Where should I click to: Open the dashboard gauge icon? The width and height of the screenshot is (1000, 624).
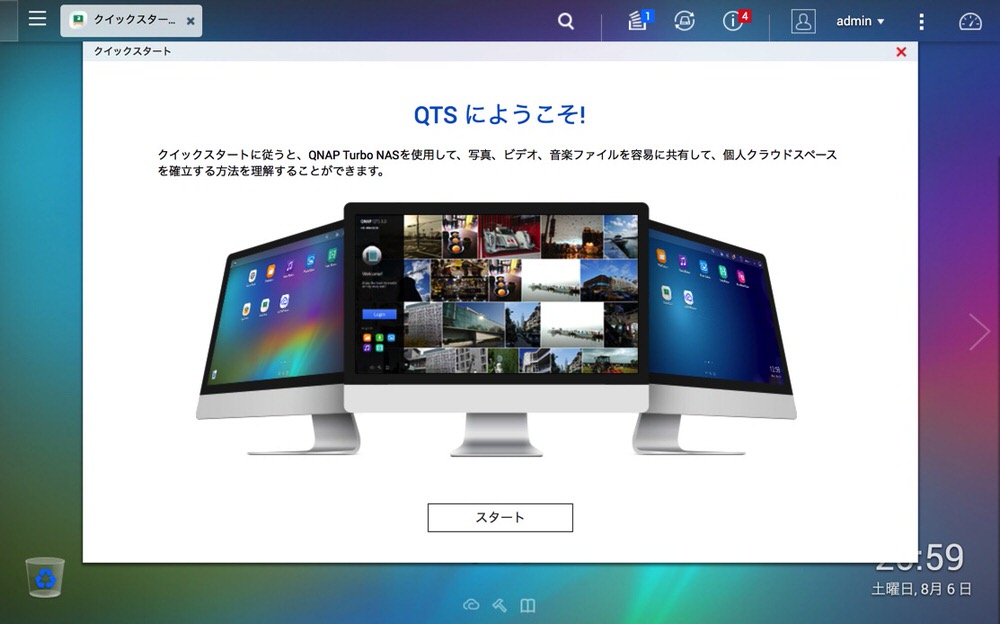[x=970, y=22]
